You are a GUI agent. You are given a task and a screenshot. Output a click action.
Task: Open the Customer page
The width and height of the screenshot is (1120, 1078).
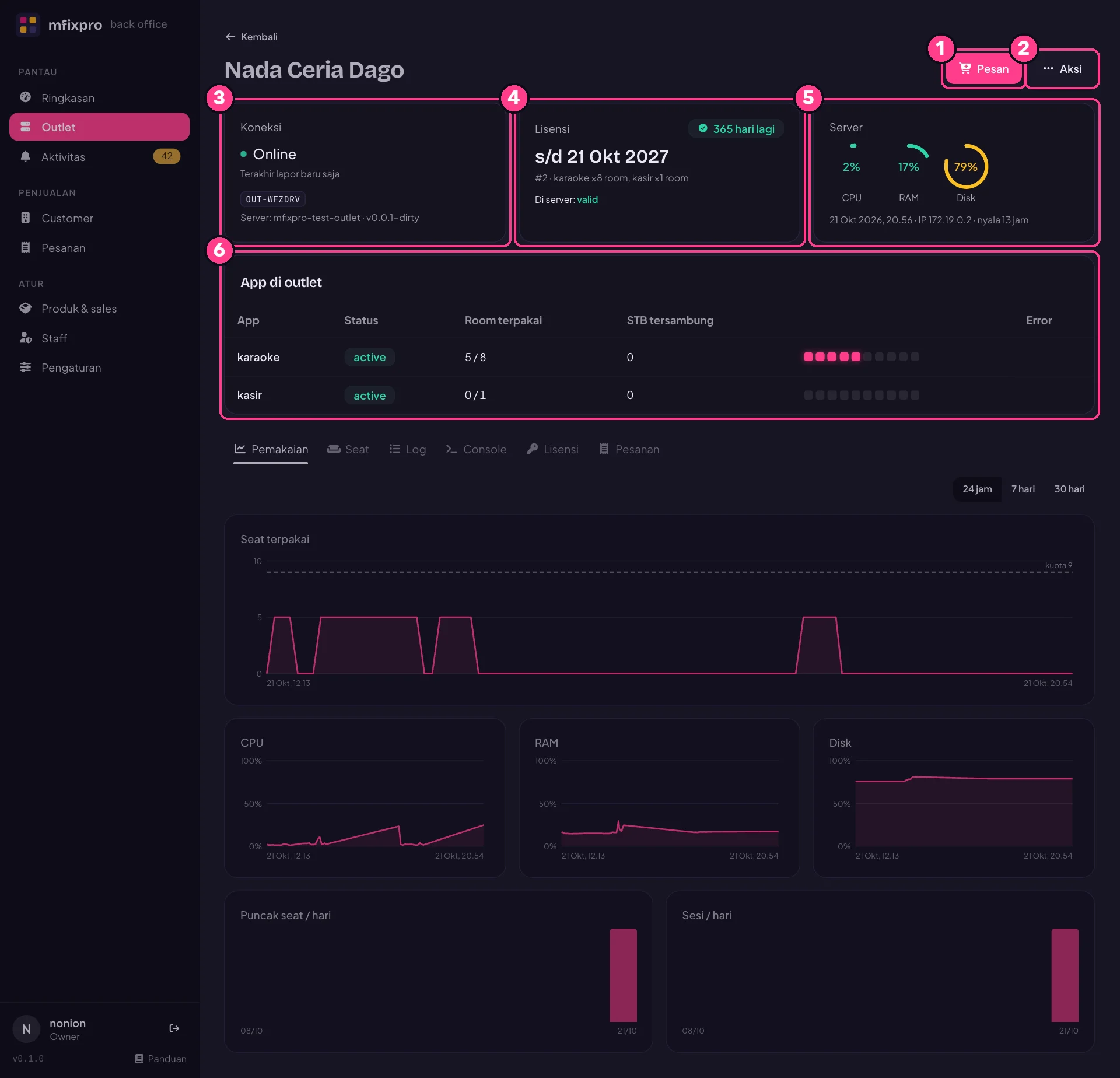pos(99,218)
